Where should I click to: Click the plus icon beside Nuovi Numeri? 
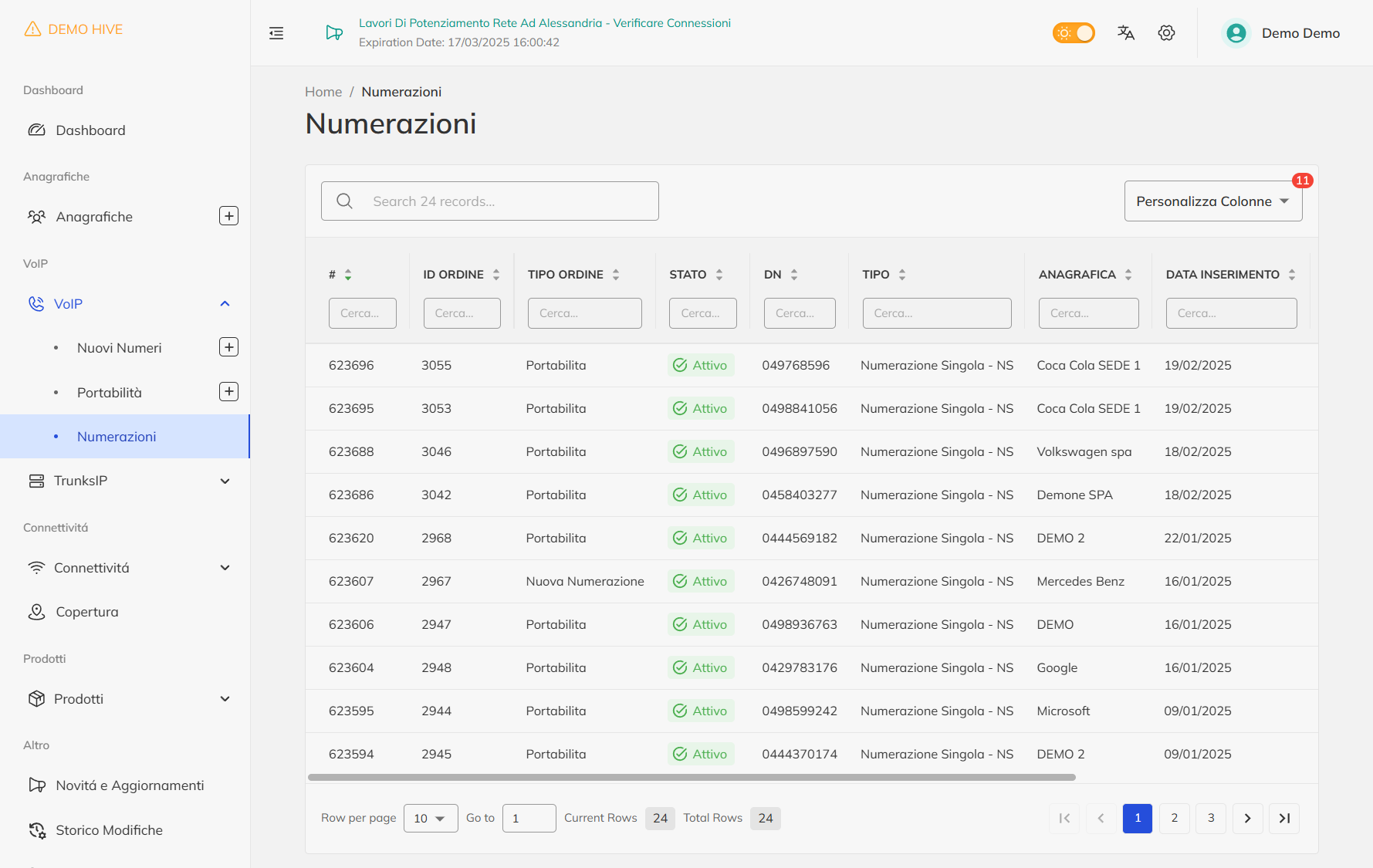point(228,347)
